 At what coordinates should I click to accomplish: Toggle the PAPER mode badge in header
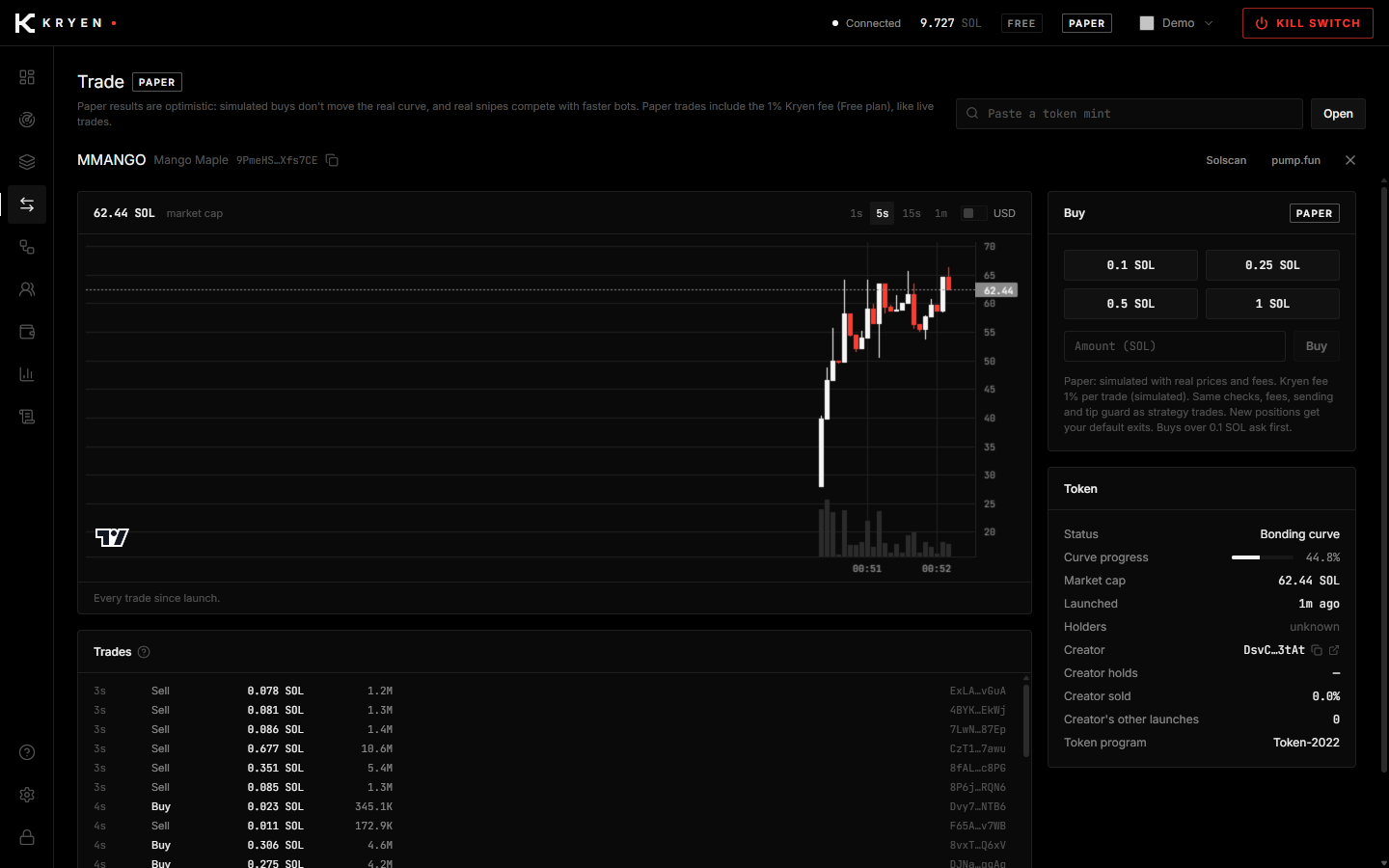pyautogui.click(x=1087, y=23)
